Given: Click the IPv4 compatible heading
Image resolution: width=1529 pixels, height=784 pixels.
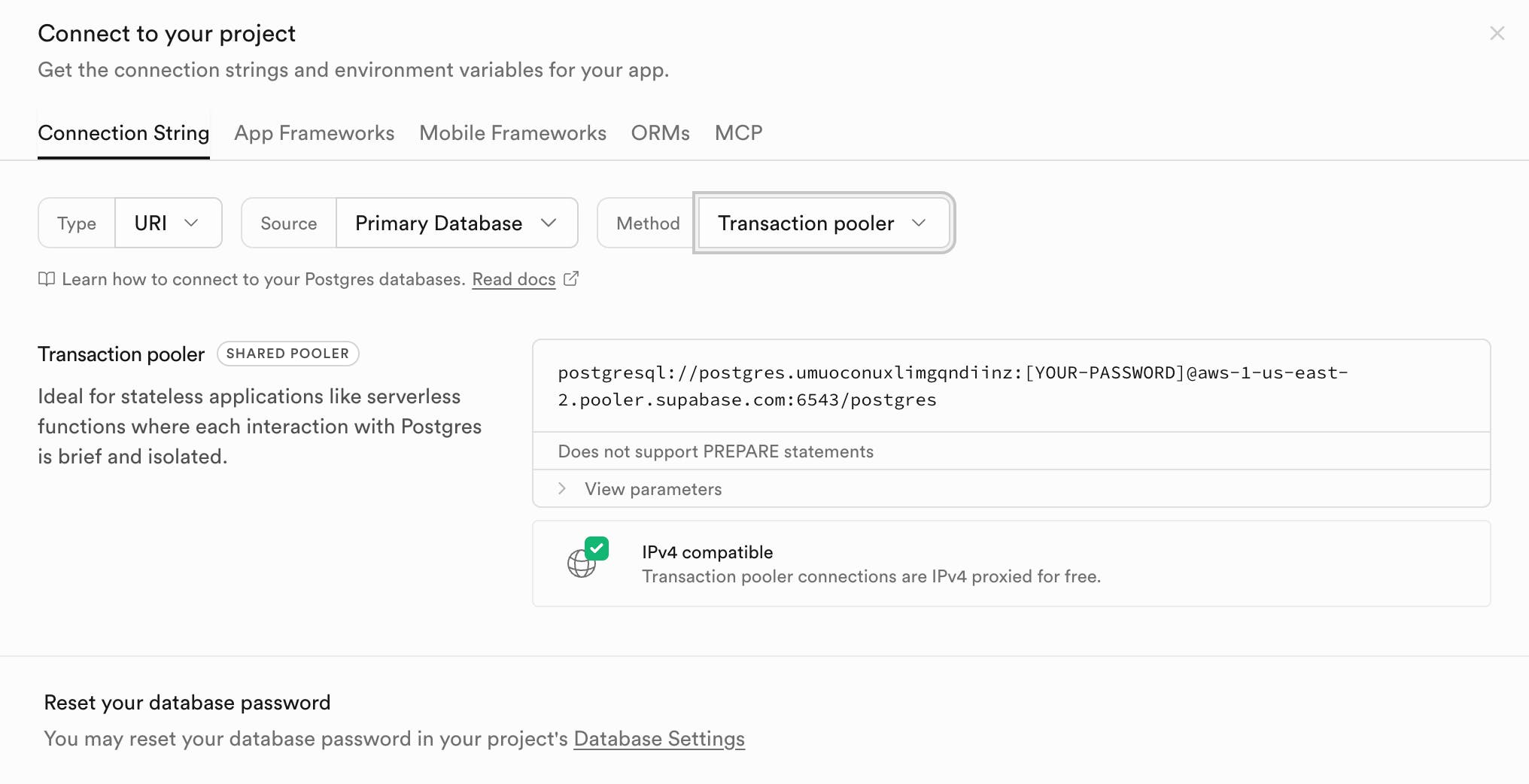Looking at the screenshot, I should coord(707,552).
